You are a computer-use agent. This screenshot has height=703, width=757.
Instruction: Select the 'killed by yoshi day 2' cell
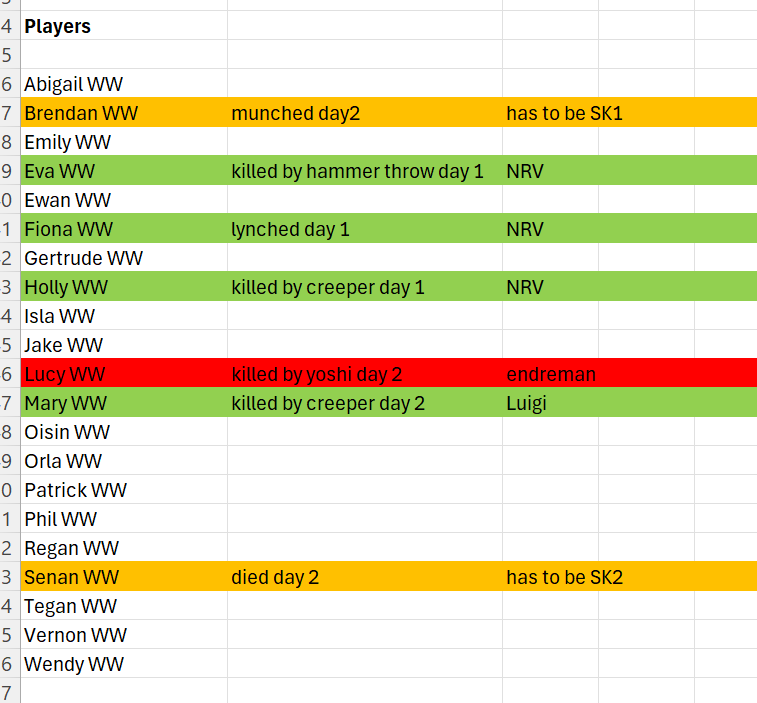click(x=365, y=373)
